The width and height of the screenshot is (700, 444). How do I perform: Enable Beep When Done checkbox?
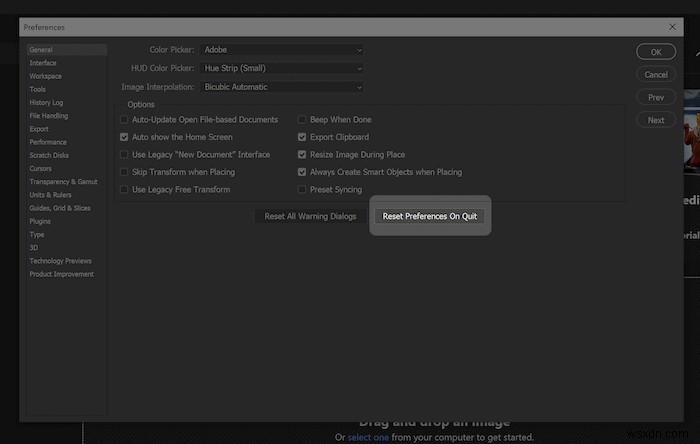302,120
